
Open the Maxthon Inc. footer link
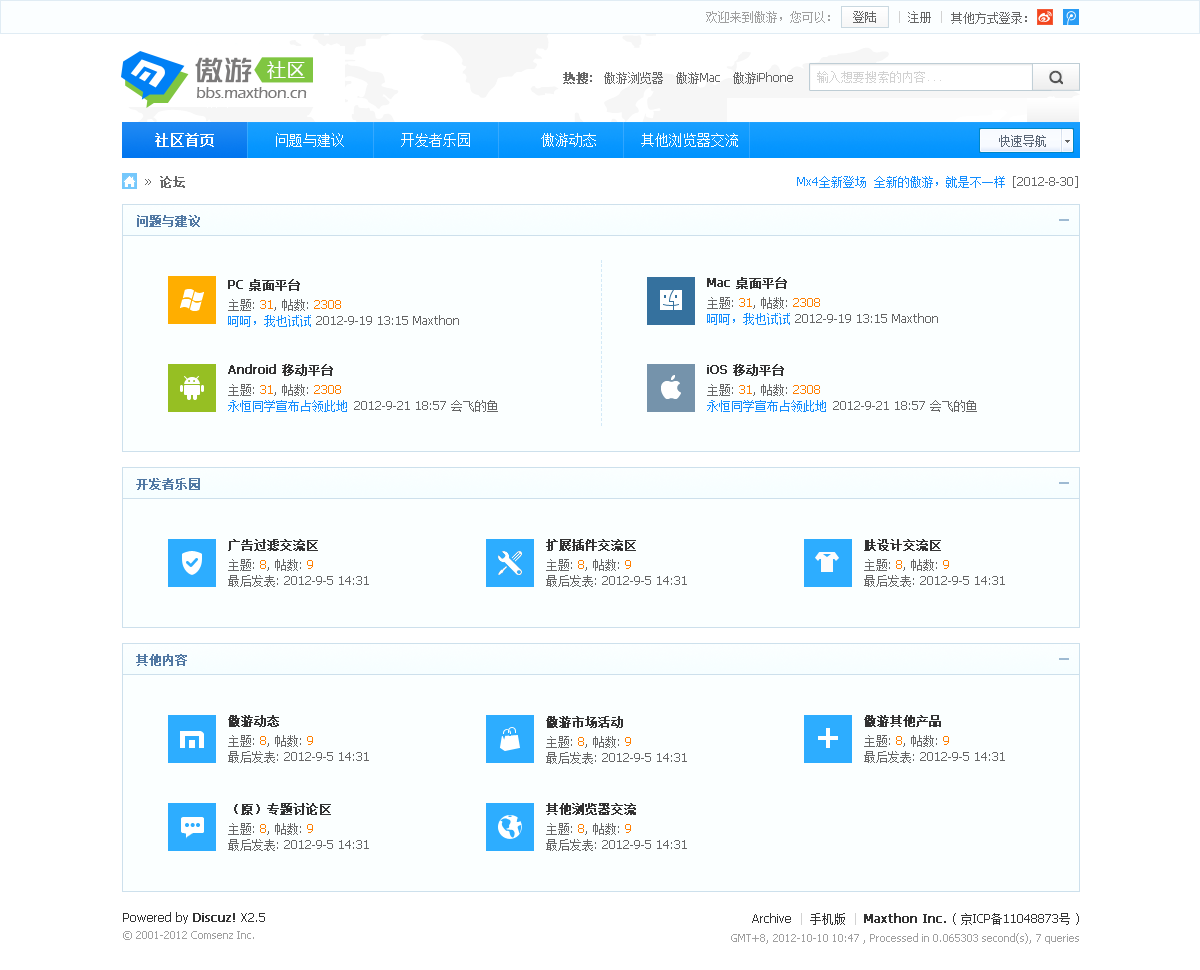(904, 918)
